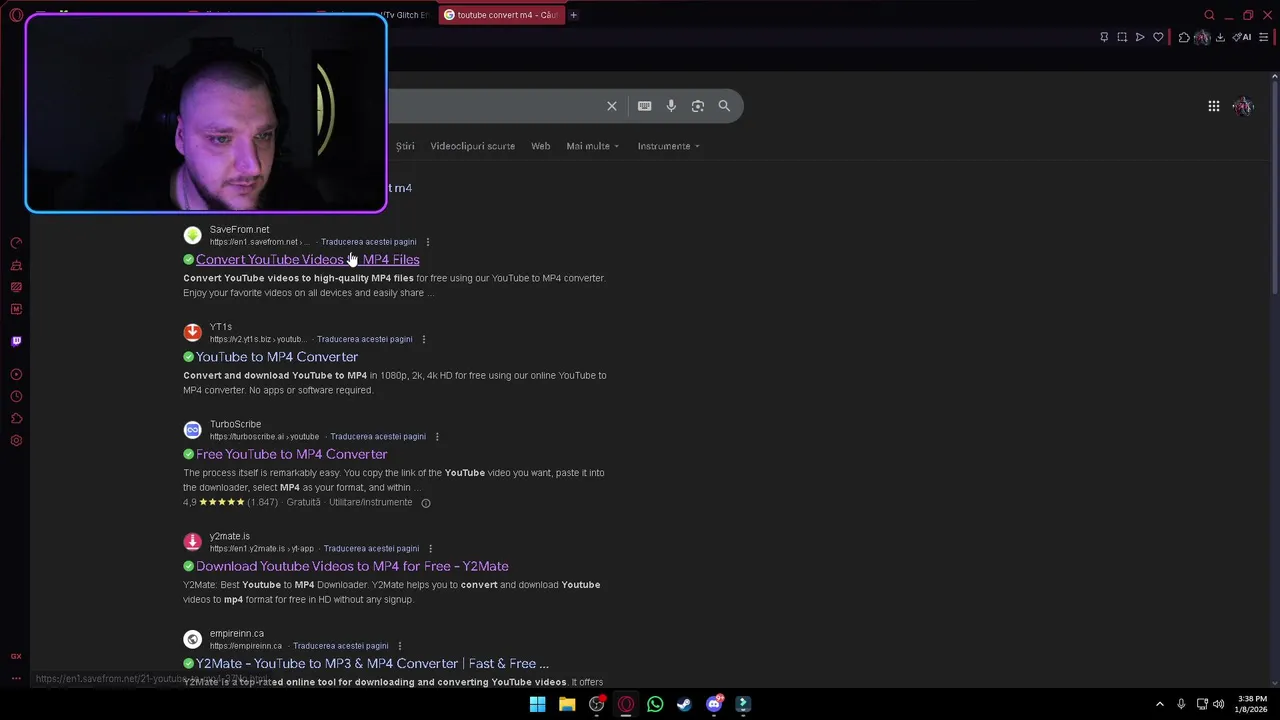Open Settings gear icon in sidebar
Image resolution: width=1280 pixels, height=720 pixels.
16,440
